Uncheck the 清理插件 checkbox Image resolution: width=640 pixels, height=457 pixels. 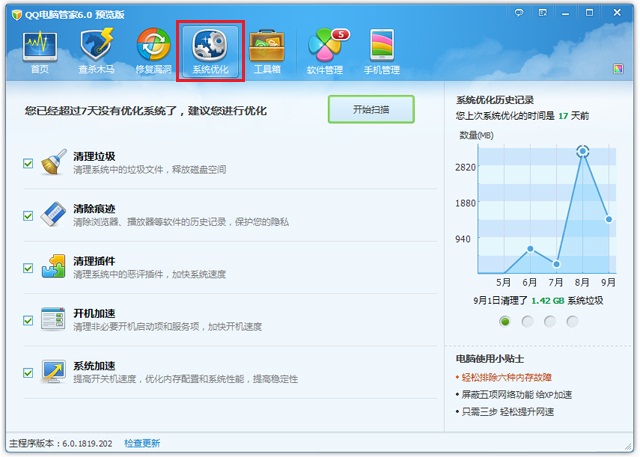[x=28, y=268]
